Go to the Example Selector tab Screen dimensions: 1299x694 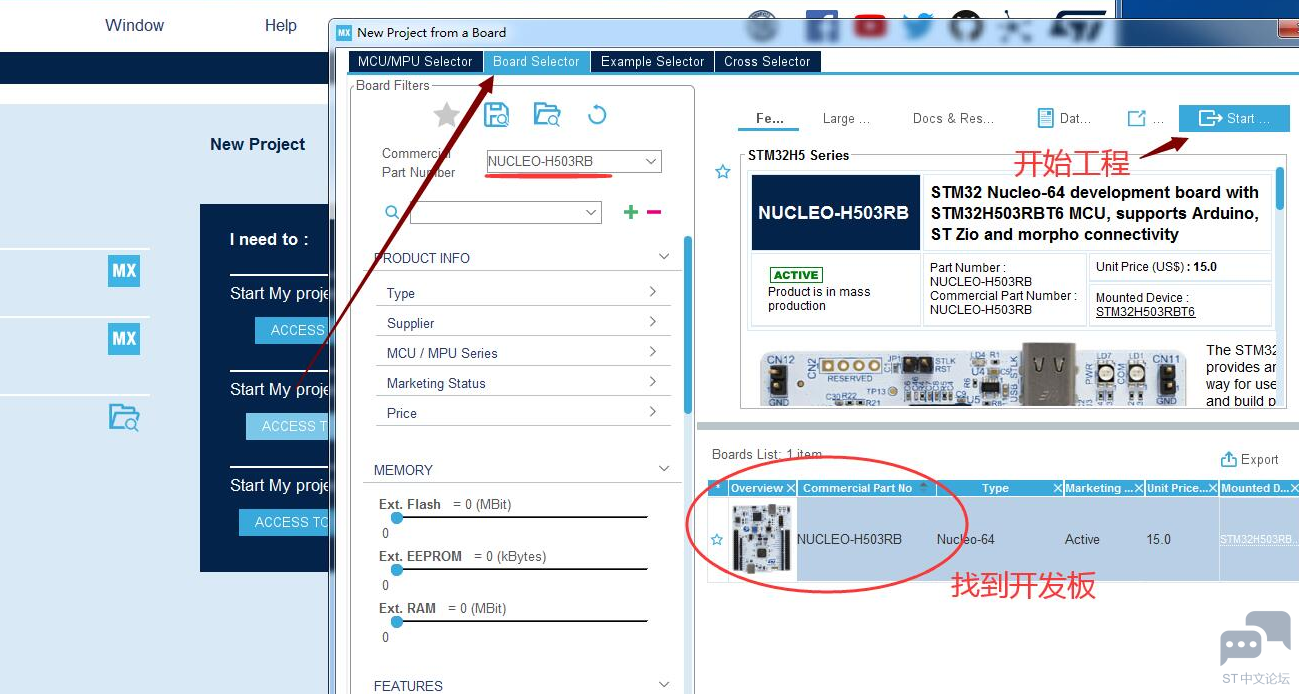tap(653, 61)
